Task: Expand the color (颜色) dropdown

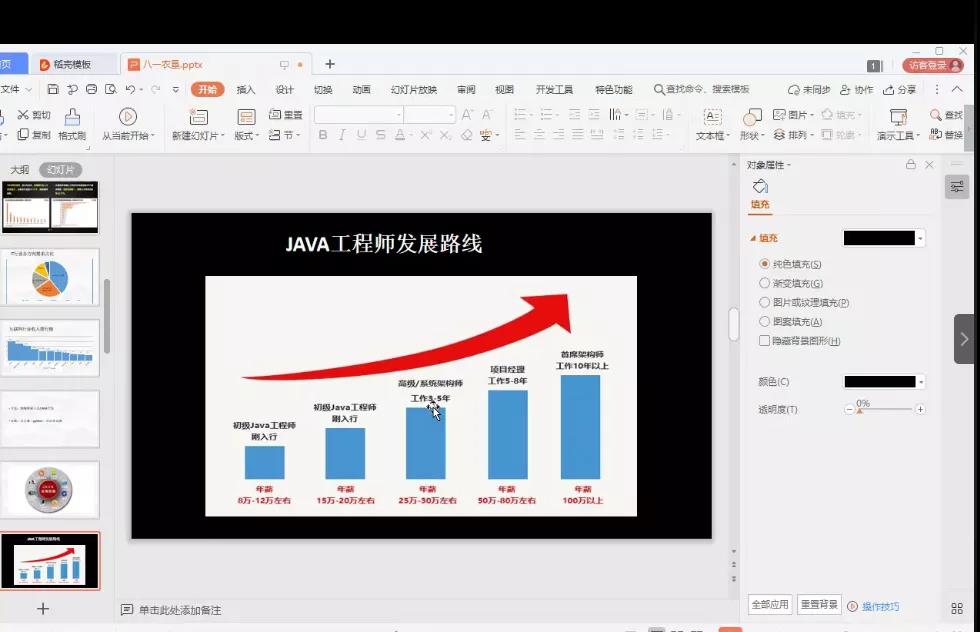Action: (x=921, y=382)
